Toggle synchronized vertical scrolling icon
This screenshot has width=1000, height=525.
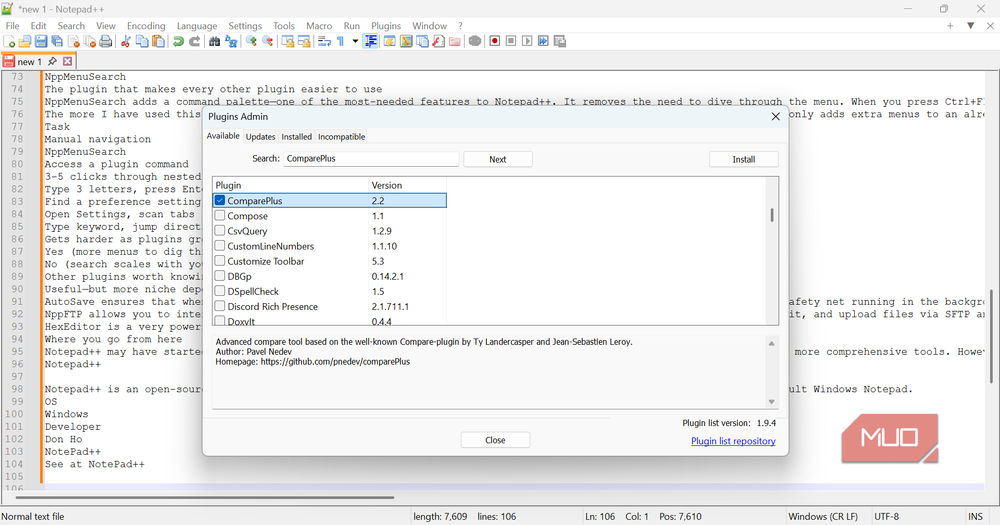(x=288, y=41)
